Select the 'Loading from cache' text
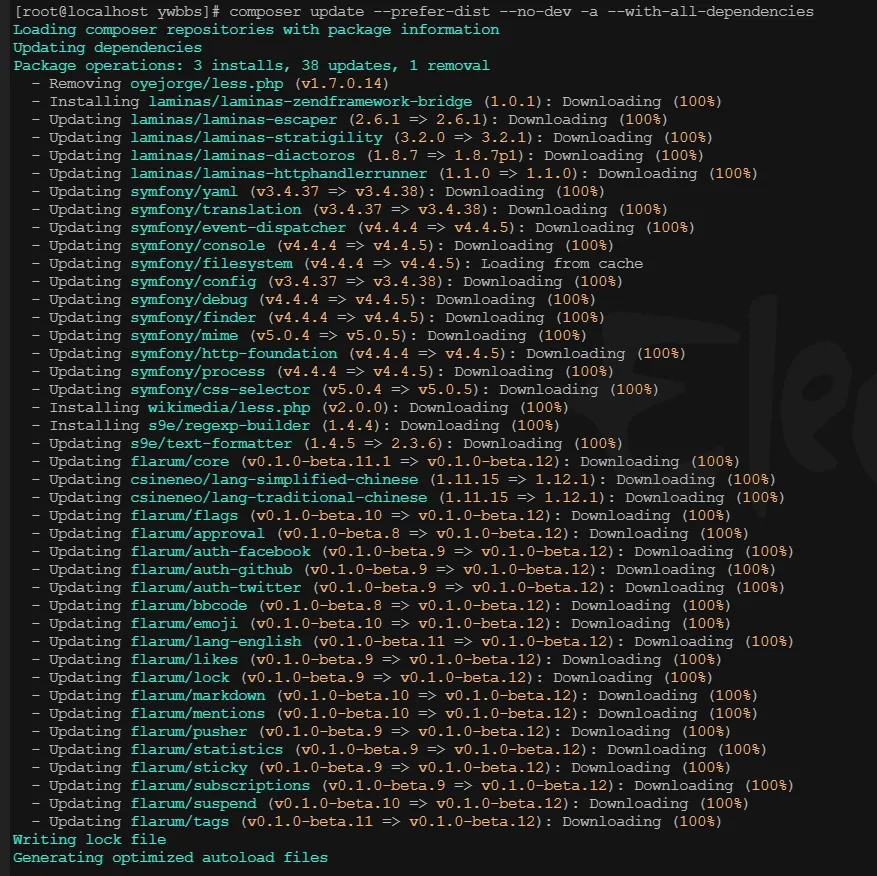This screenshot has width=877, height=876. click(x=562, y=263)
